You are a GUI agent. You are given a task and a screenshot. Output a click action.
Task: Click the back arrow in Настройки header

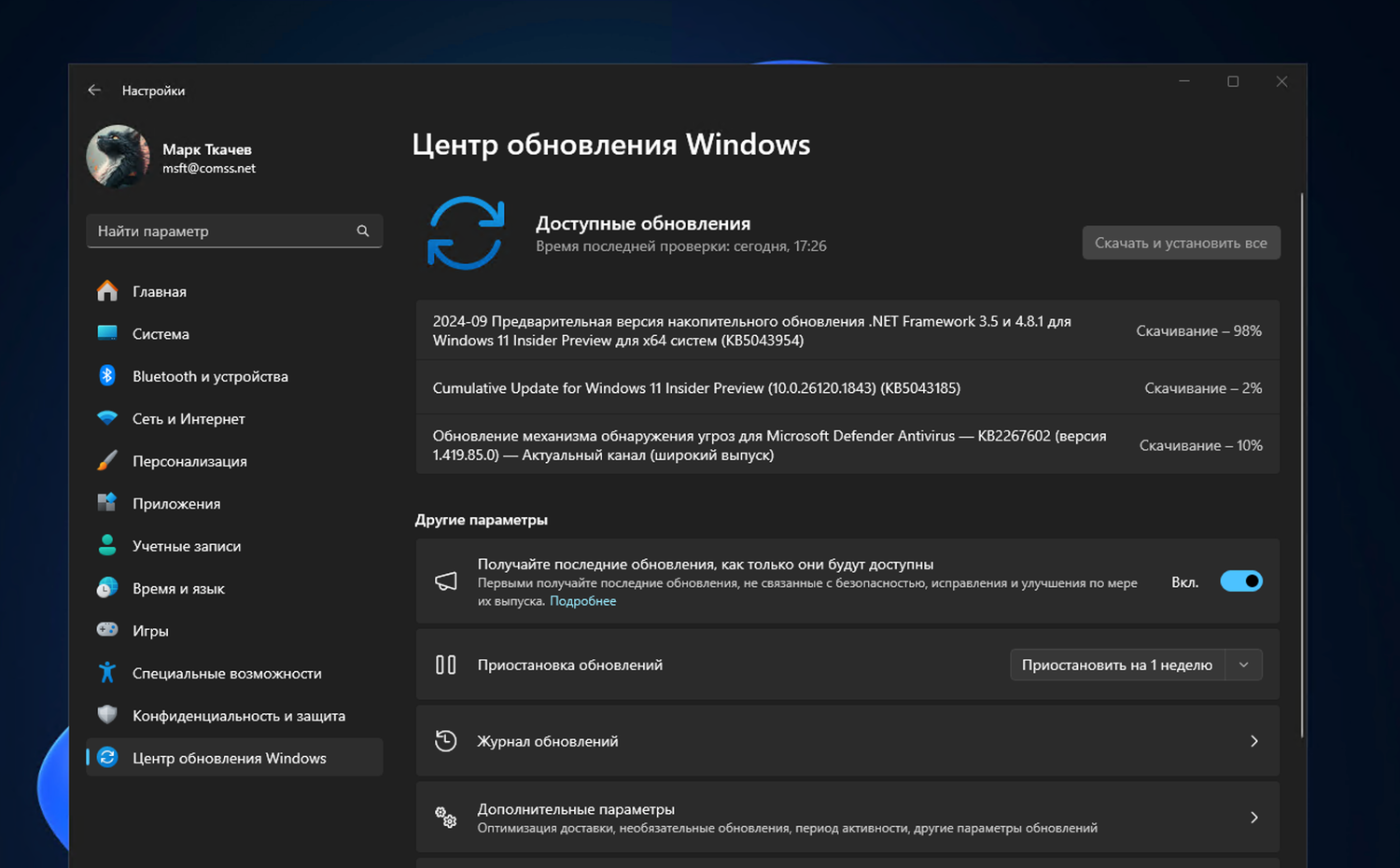[94, 91]
